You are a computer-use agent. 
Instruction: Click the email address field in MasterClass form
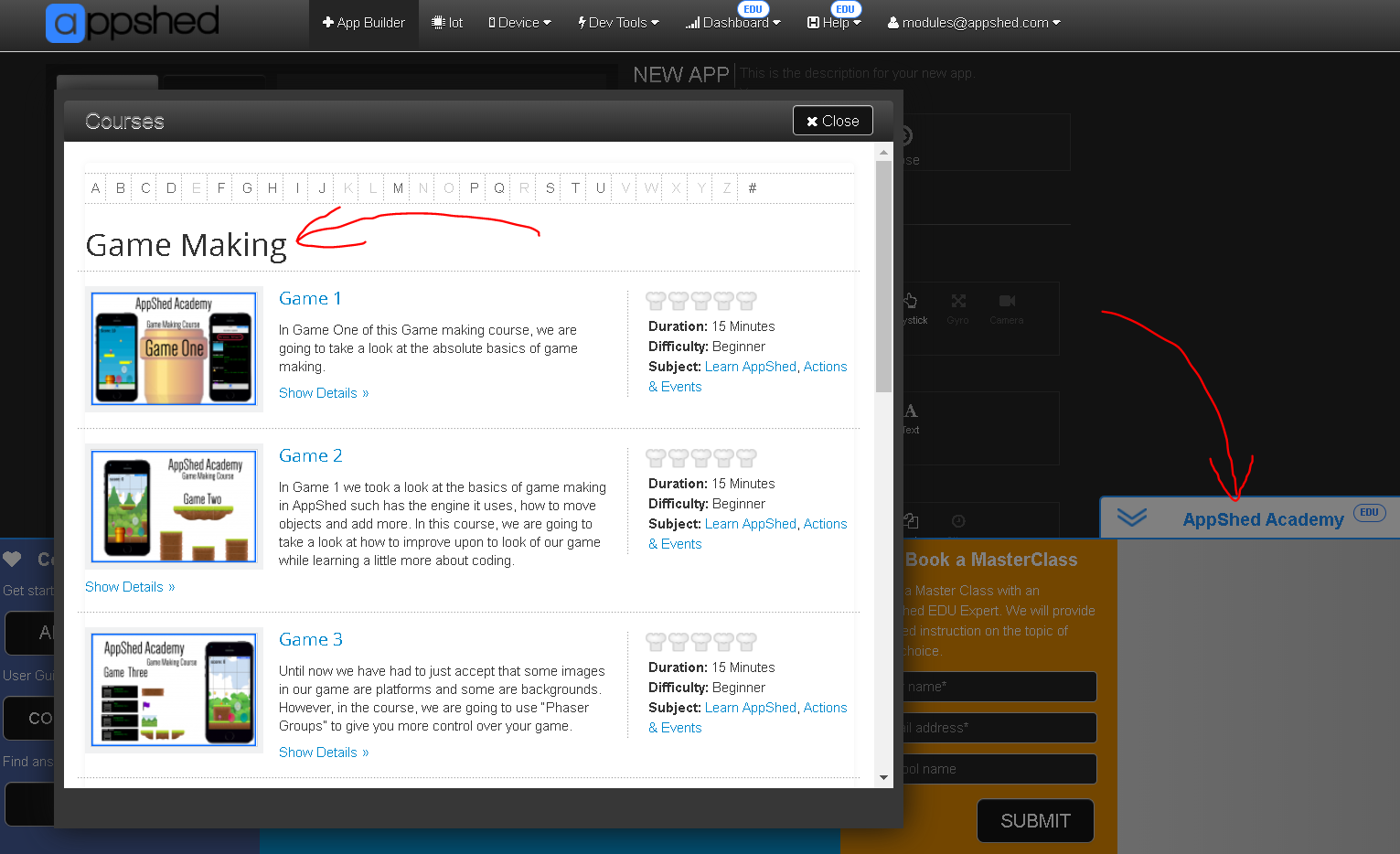[x=999, y=728]
